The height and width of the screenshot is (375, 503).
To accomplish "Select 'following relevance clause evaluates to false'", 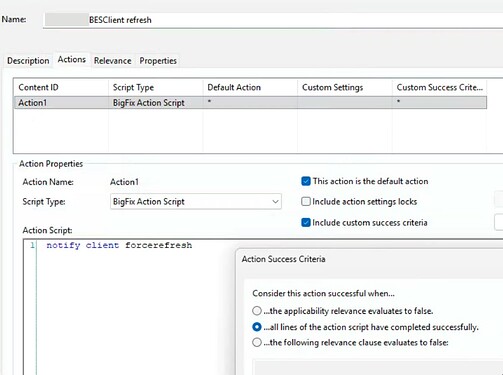I will coord(257,342).
